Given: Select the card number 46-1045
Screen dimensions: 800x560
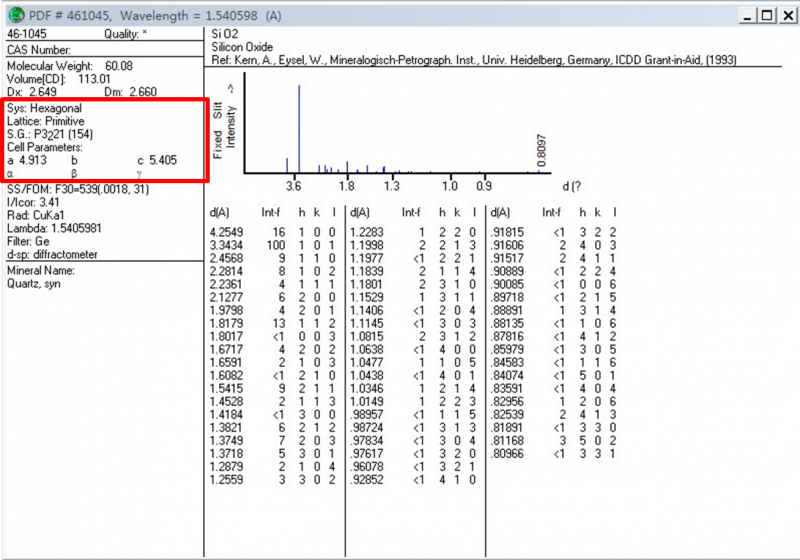Looking at the screenshot, I should [27, 34].
